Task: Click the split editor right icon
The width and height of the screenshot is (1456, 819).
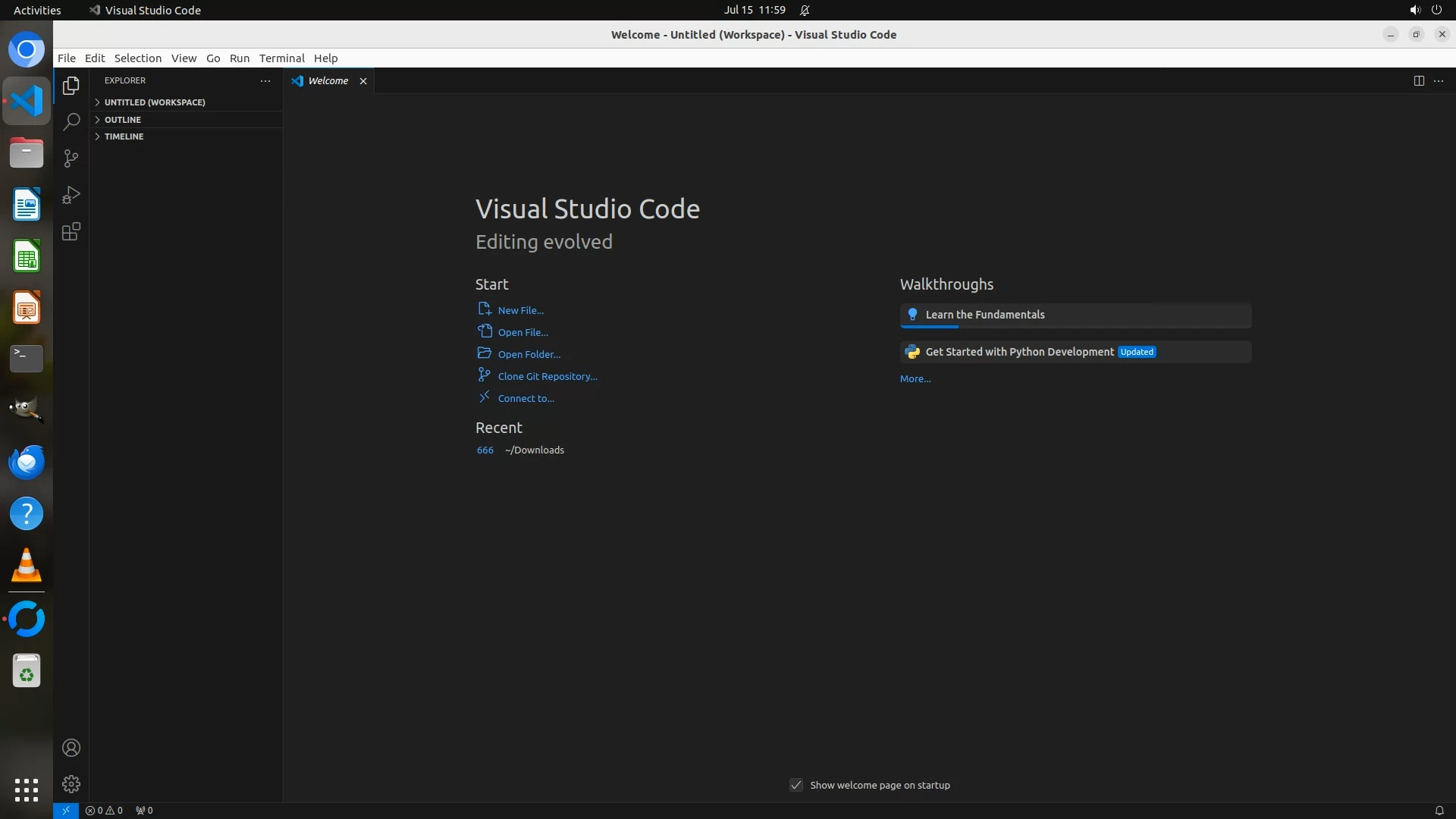Action: point(1419,81)
